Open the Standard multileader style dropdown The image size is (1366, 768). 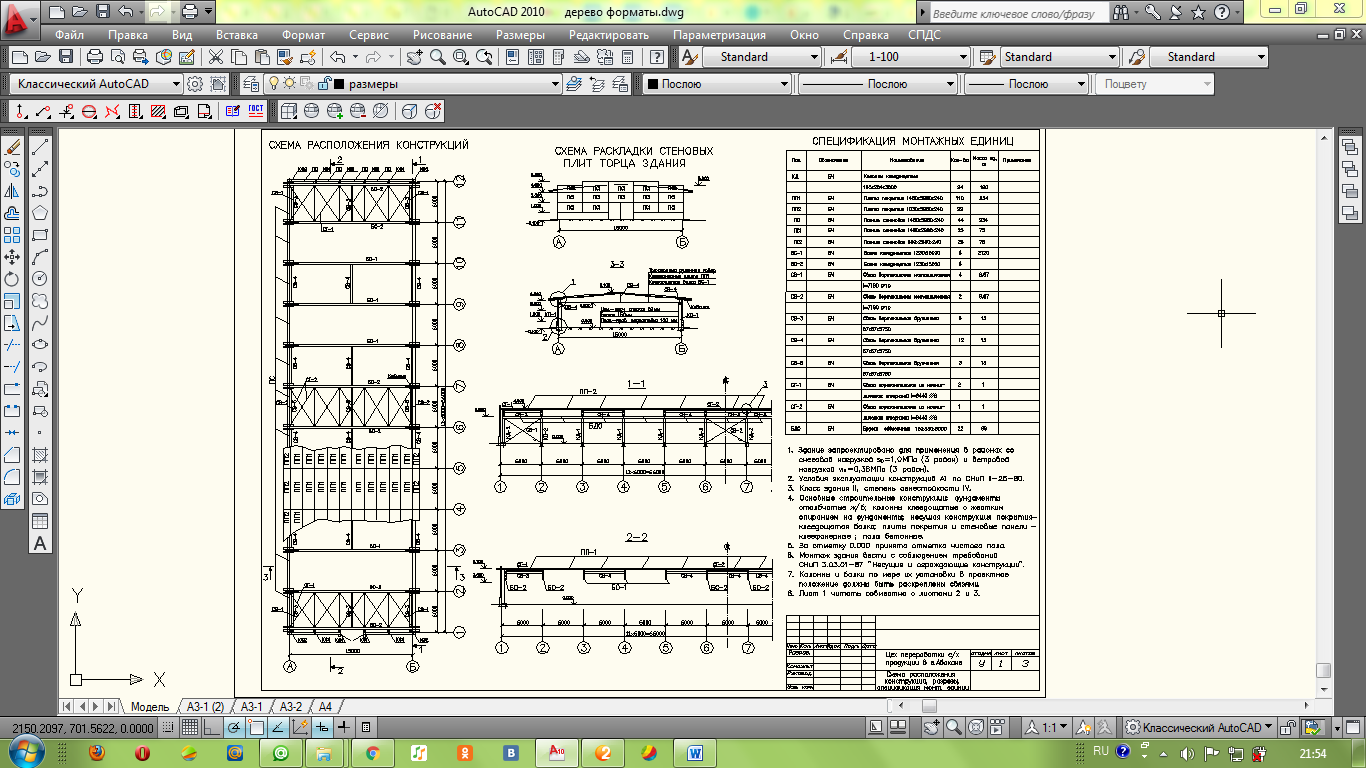tap(1209, 57)
